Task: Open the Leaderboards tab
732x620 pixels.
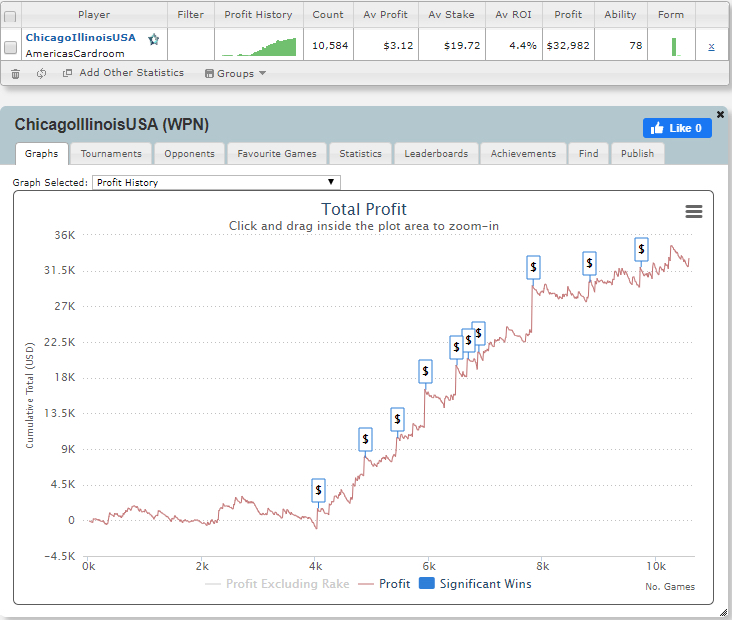Action: (x=436, y=153)
